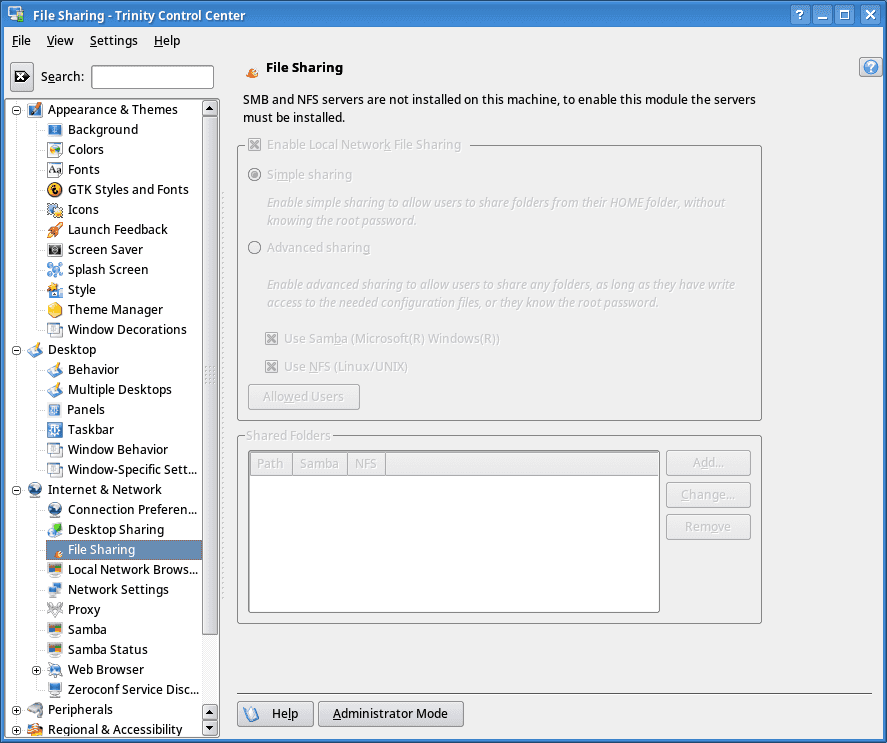Select the Advanced sharing radio button
887x743 pixels.
255,248
